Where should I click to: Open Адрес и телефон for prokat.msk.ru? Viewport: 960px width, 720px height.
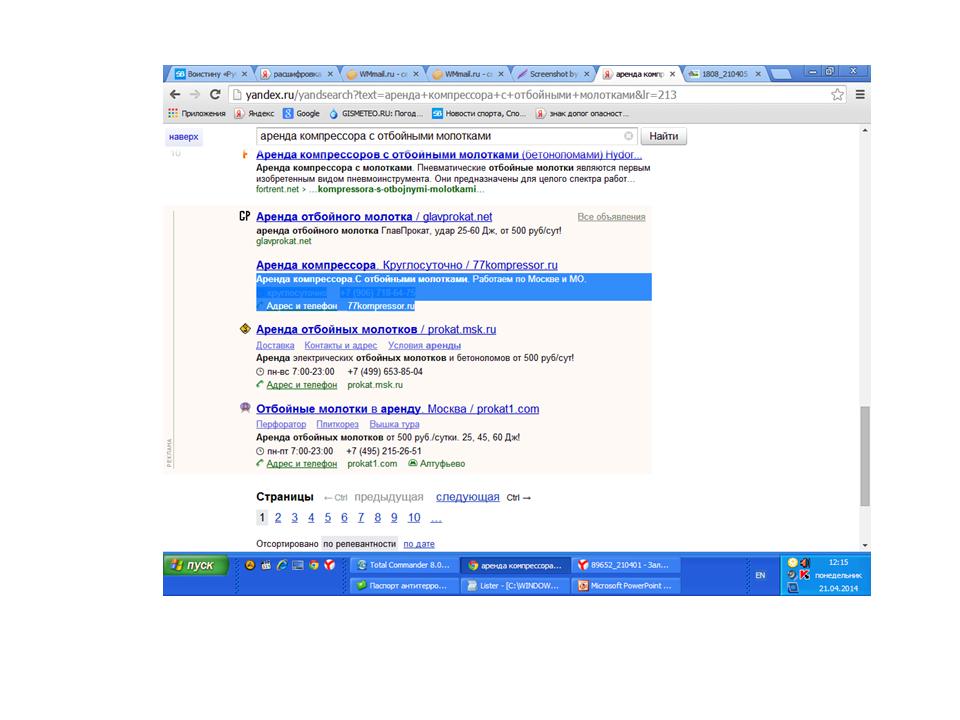[301, 385]
